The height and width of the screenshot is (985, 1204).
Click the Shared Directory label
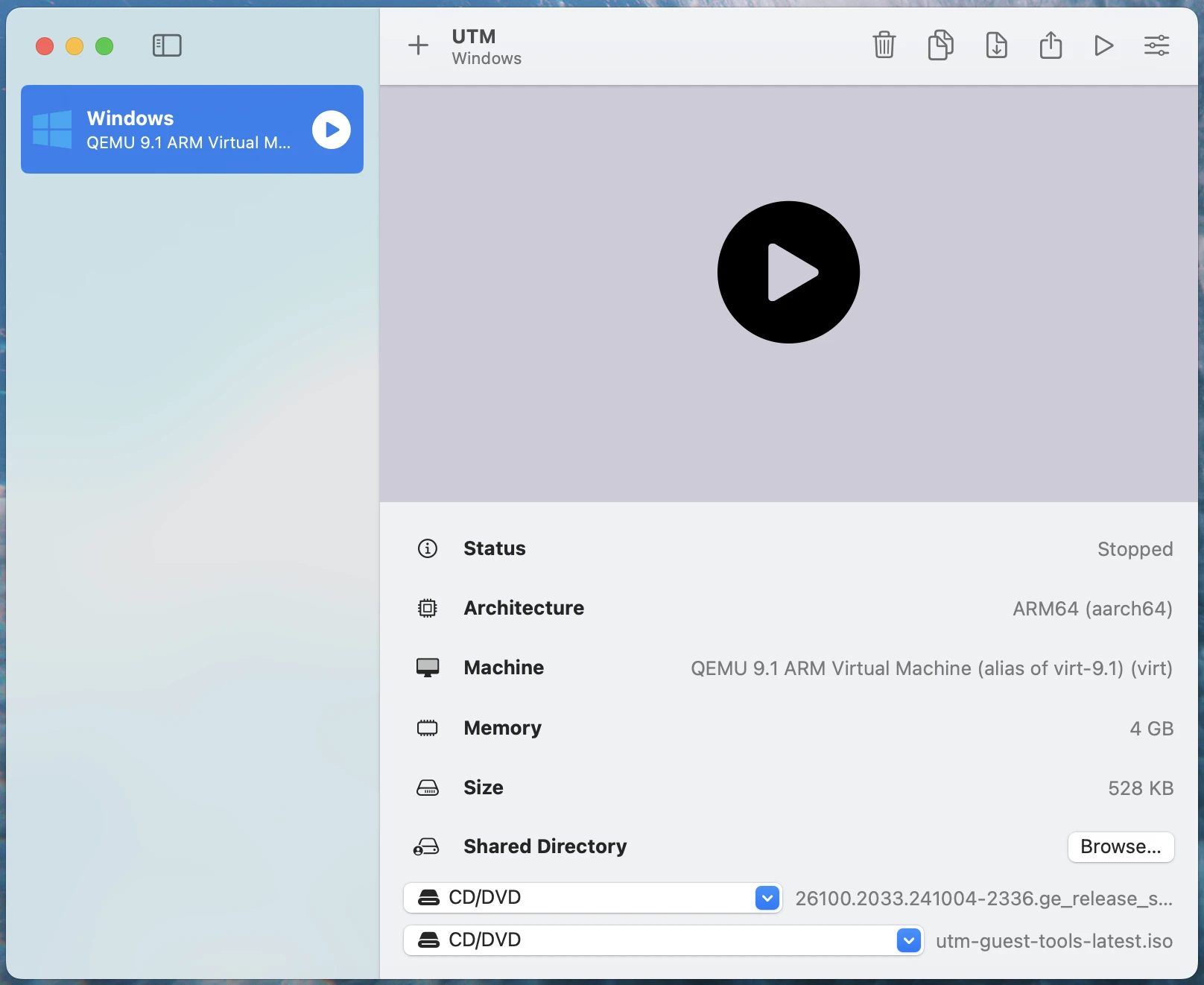[545, 846]
